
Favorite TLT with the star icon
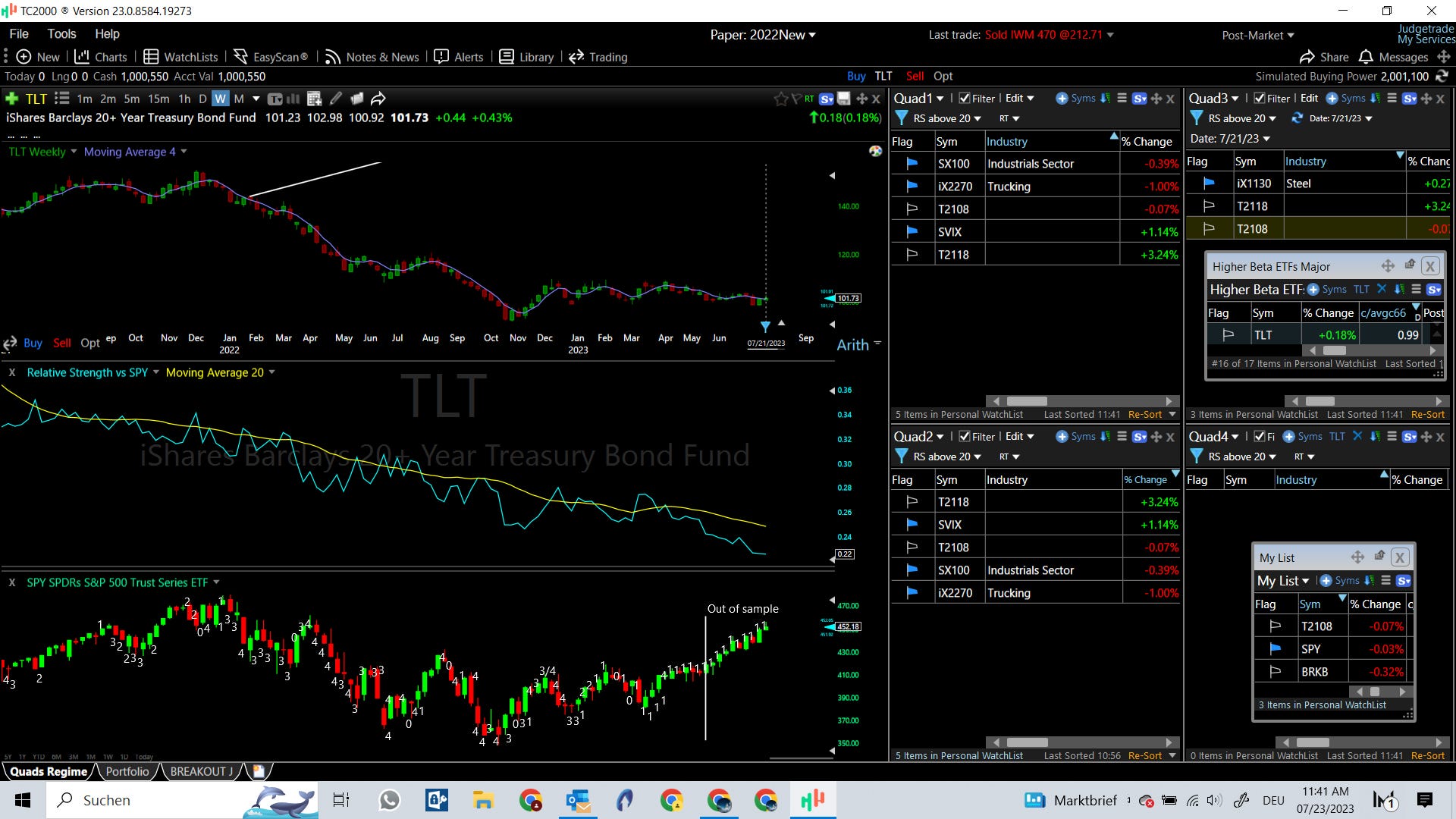point(780,99)
